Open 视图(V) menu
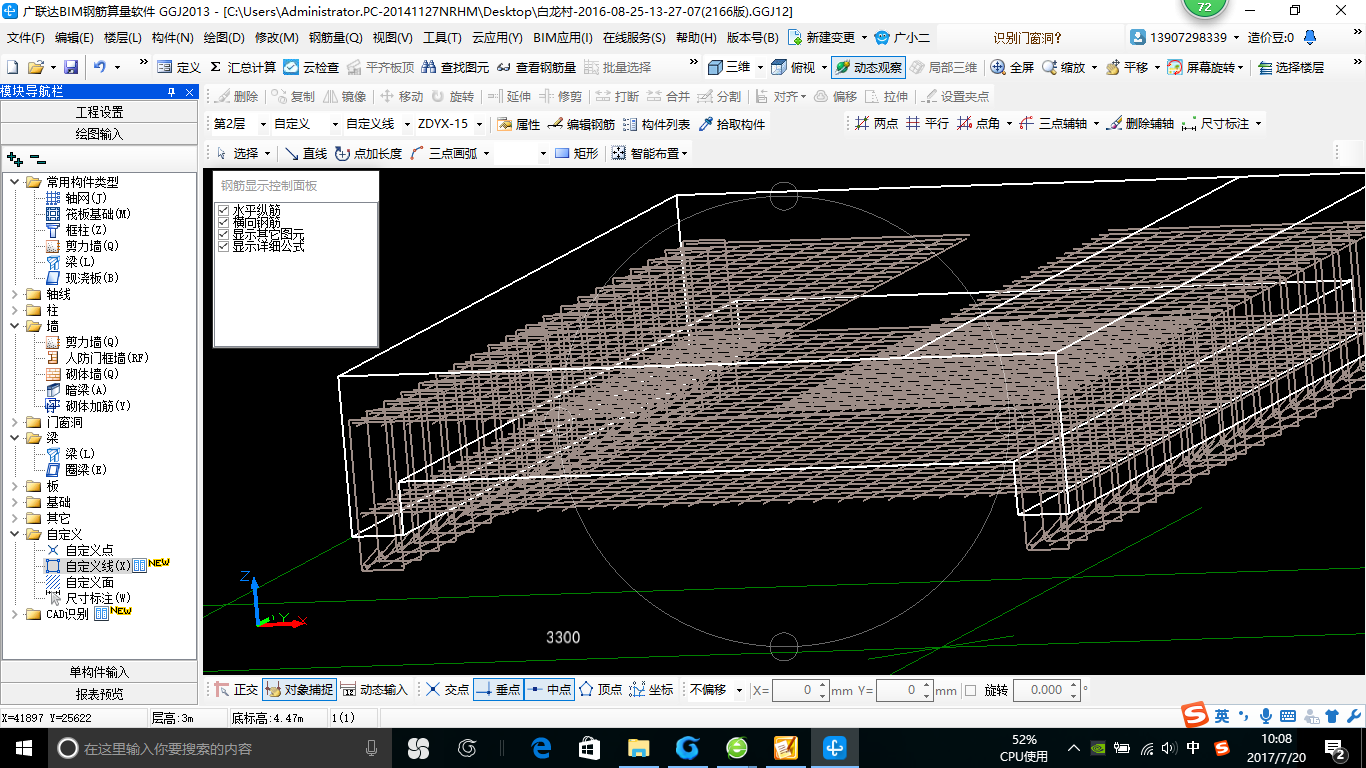The image size is (1366, 768). point(392,38)
